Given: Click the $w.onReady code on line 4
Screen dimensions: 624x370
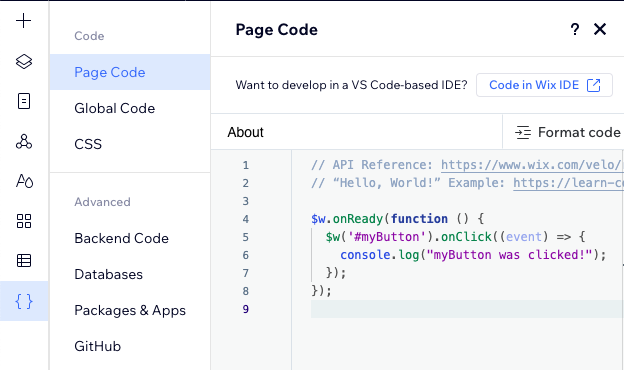Looking at the screenshot, I should 347,219.
